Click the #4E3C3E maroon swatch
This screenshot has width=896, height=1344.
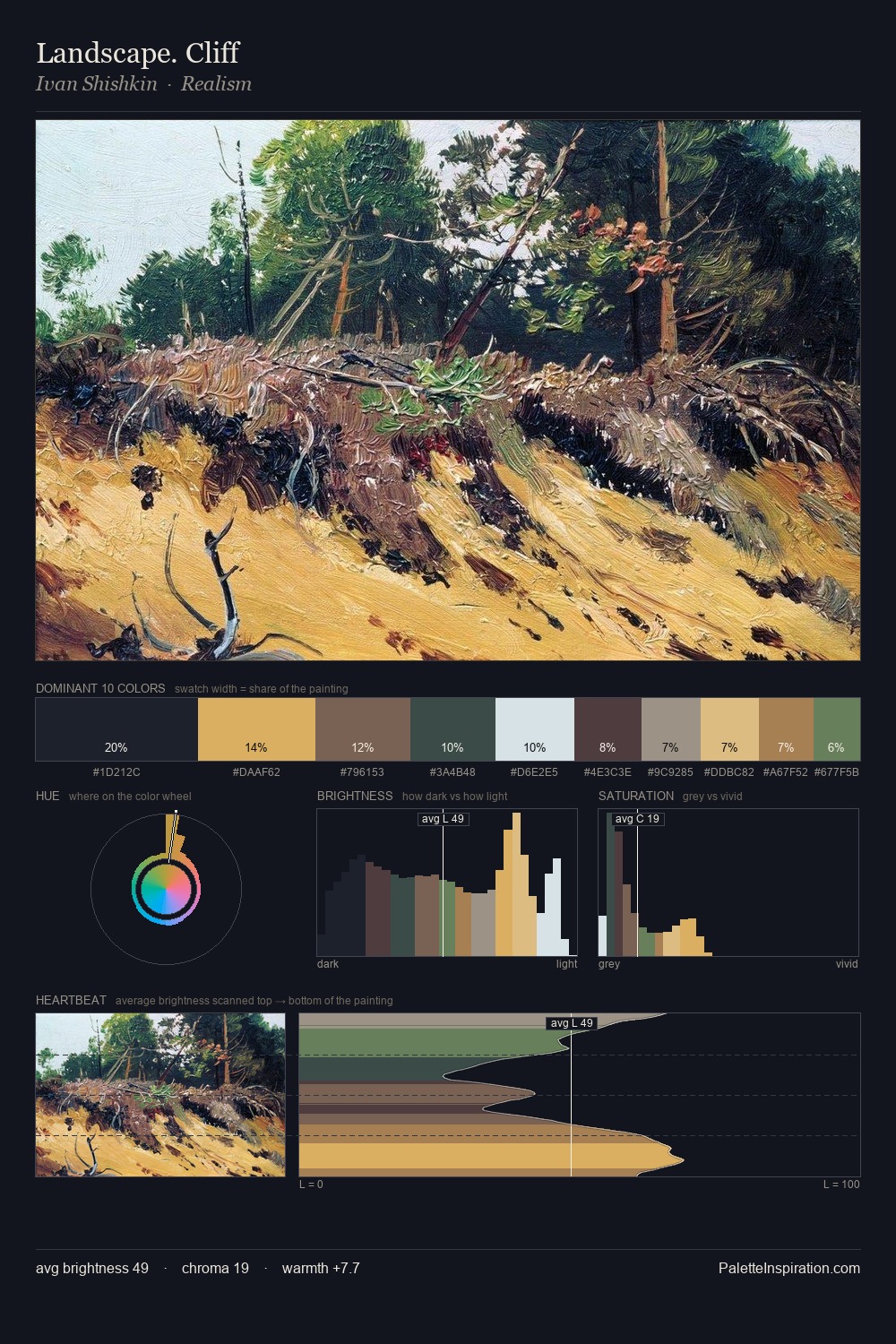point(607,729)
